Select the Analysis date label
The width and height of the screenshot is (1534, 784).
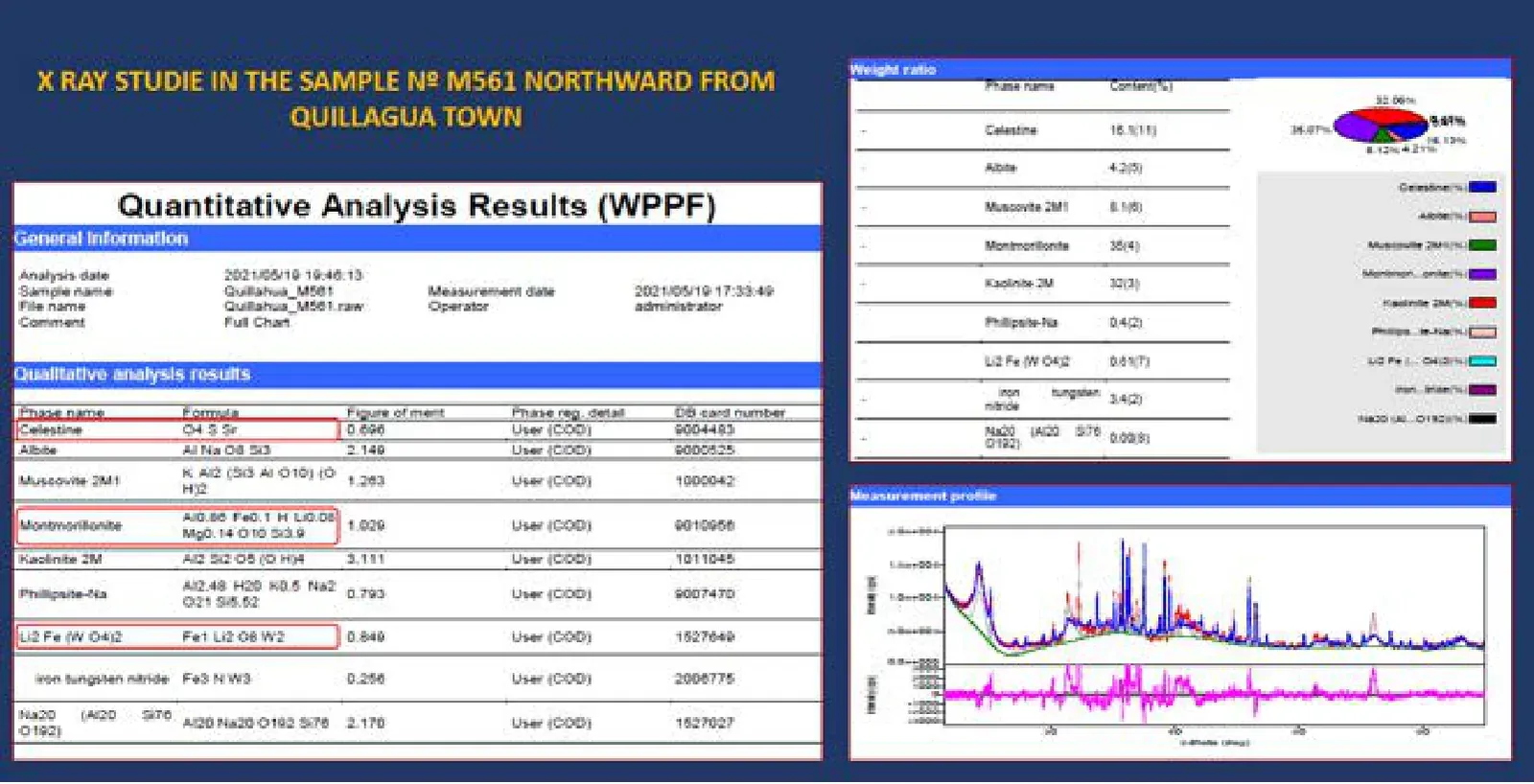click(x=64, y=276)
